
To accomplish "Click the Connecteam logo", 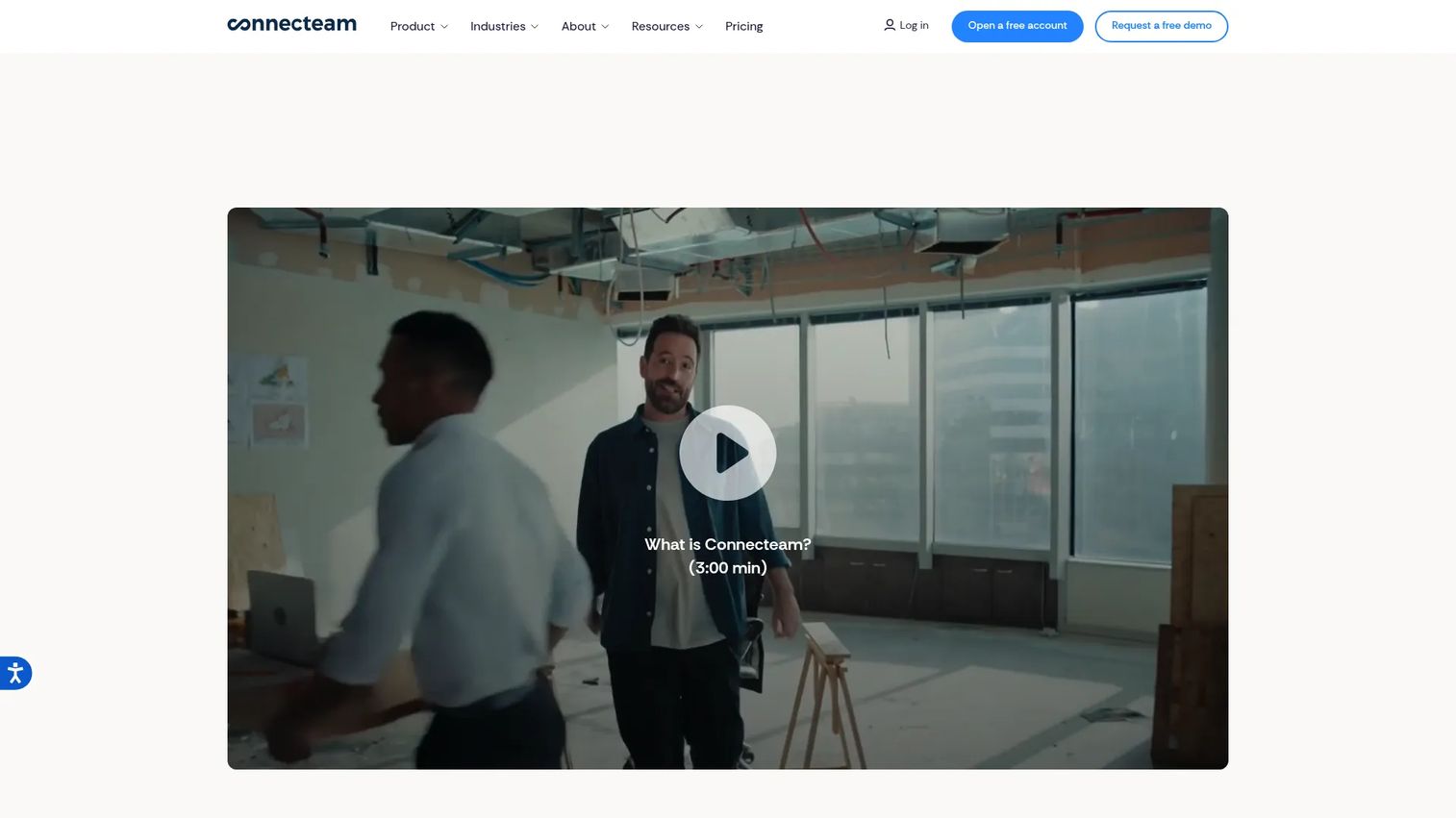I will tap(291, 25).
